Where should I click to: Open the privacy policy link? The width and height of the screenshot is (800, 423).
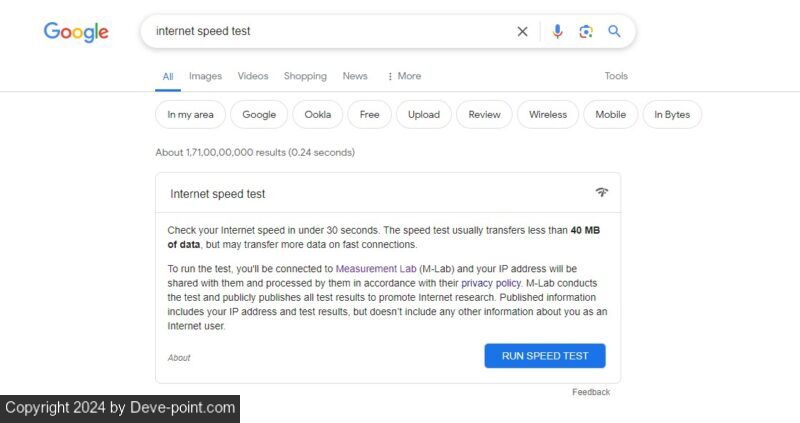point(491,283)
